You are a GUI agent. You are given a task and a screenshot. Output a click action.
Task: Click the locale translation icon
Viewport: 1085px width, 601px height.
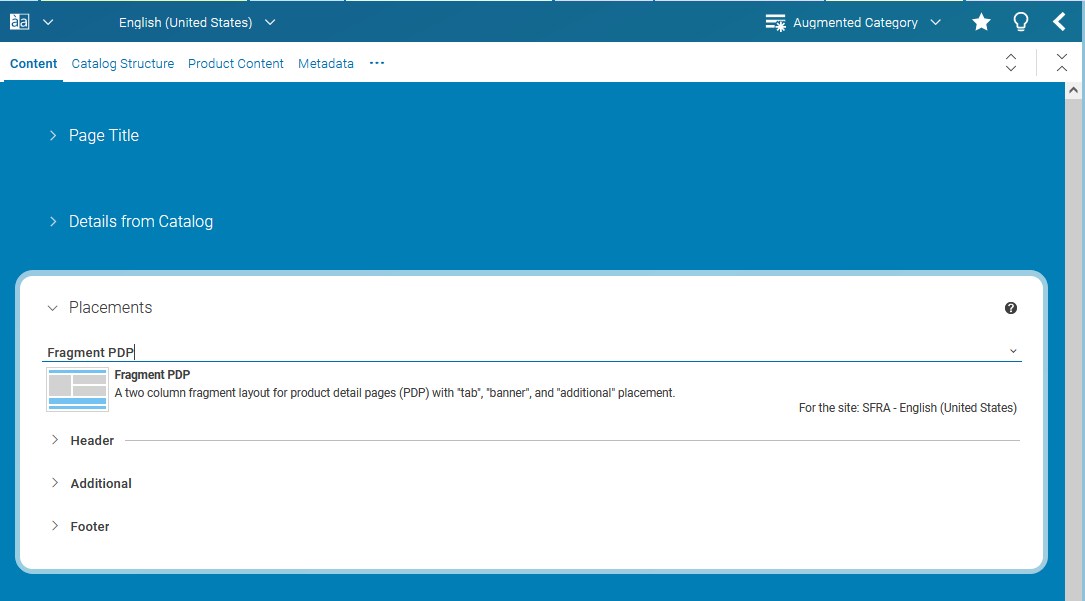tap(19, 22)
